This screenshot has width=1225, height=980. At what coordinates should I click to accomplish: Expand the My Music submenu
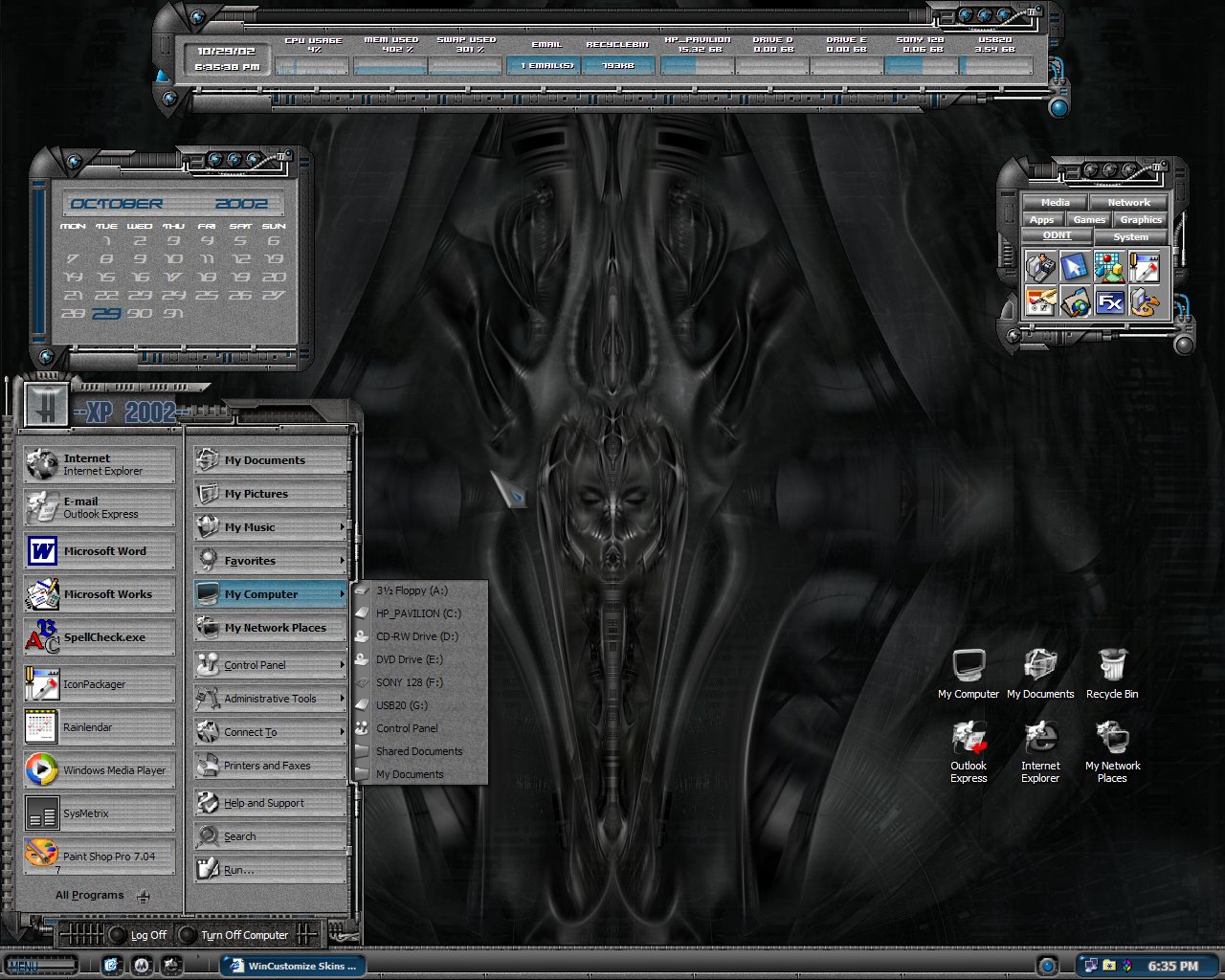[x=270, y=527]
